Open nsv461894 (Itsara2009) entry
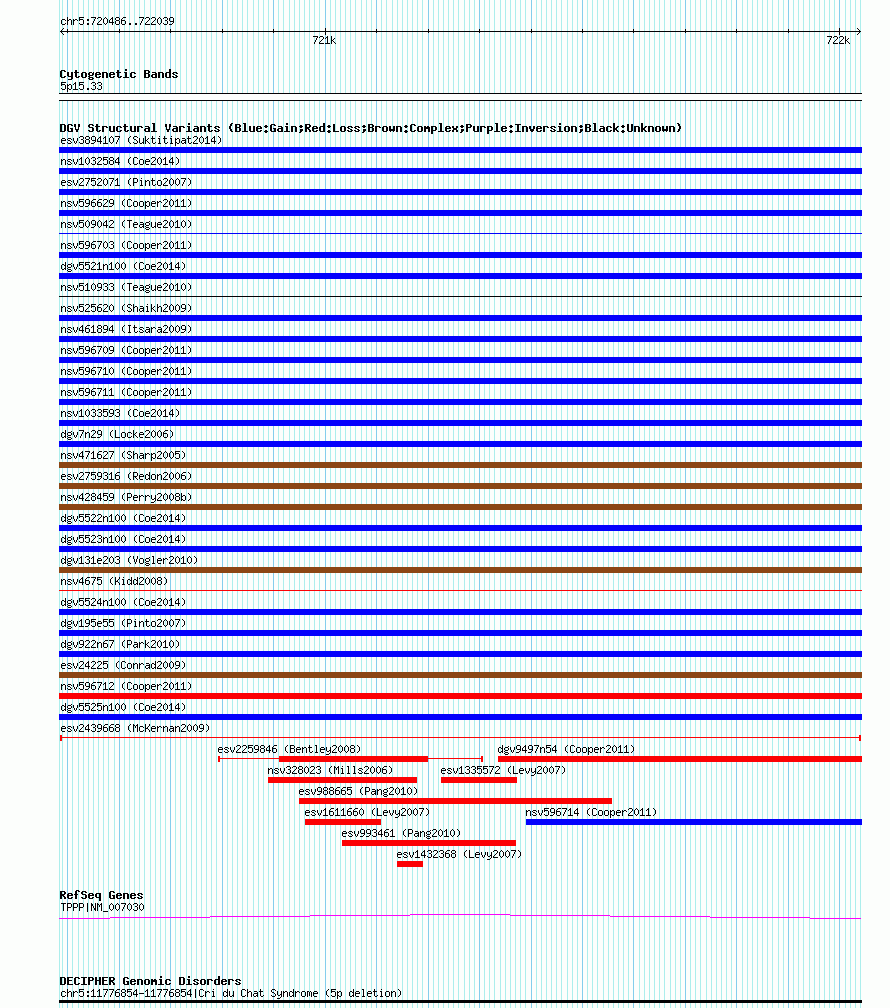This screenshot has width=890, height=1008. pyautogui.click(x=126, y=329)
